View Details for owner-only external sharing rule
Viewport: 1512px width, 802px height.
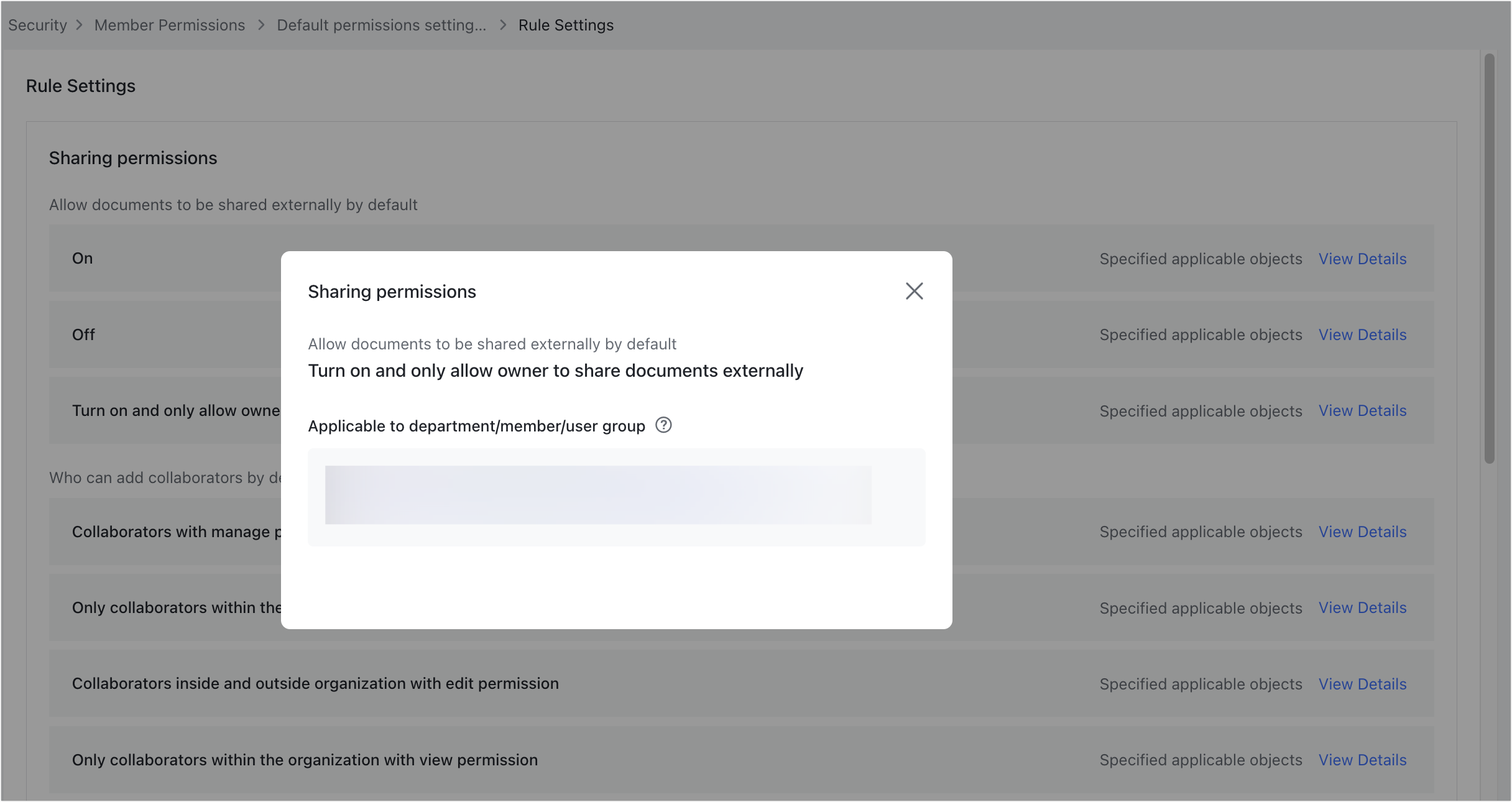click(1362, 410)
